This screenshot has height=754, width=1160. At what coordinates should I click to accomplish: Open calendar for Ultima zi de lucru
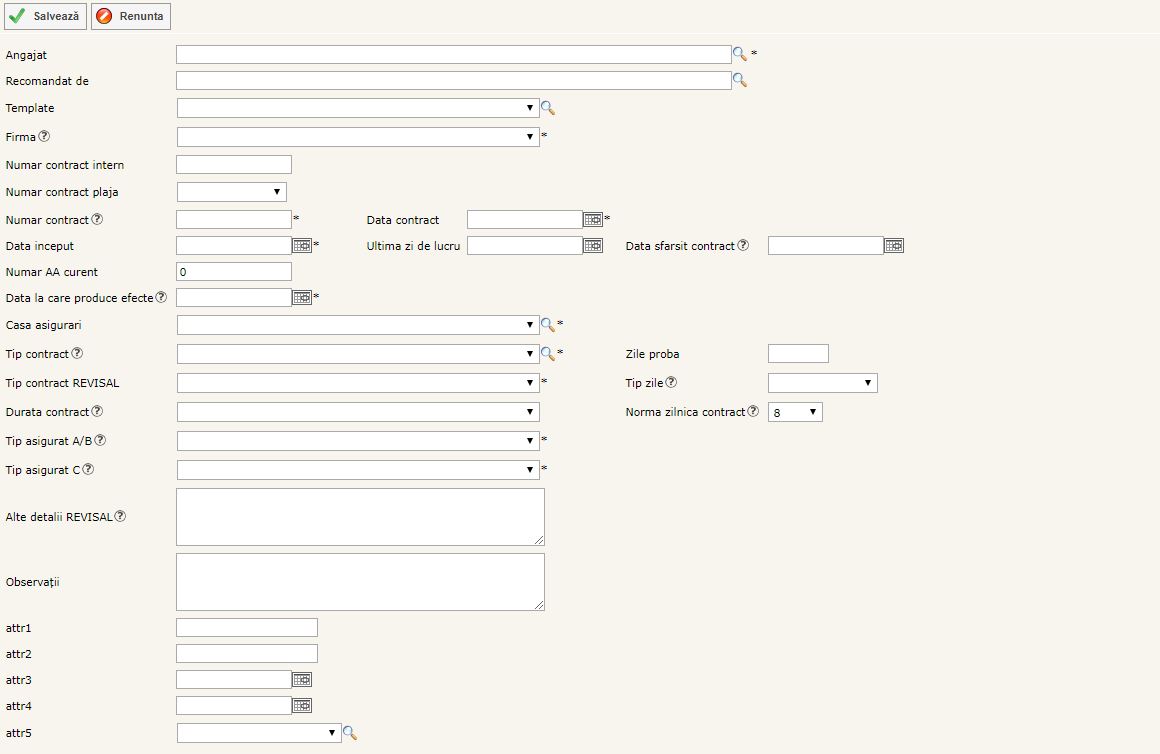593,246
